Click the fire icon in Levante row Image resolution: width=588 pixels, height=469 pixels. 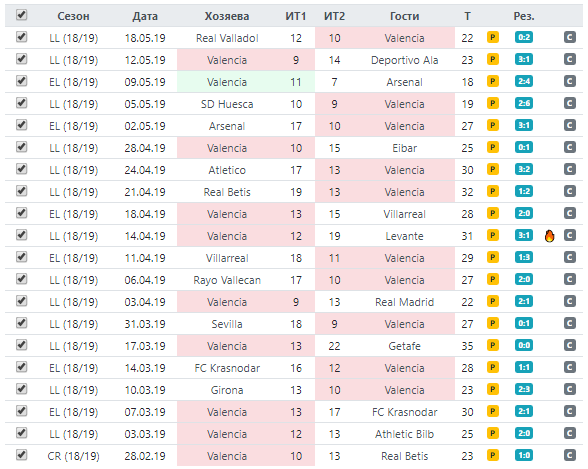coord(549,236)
